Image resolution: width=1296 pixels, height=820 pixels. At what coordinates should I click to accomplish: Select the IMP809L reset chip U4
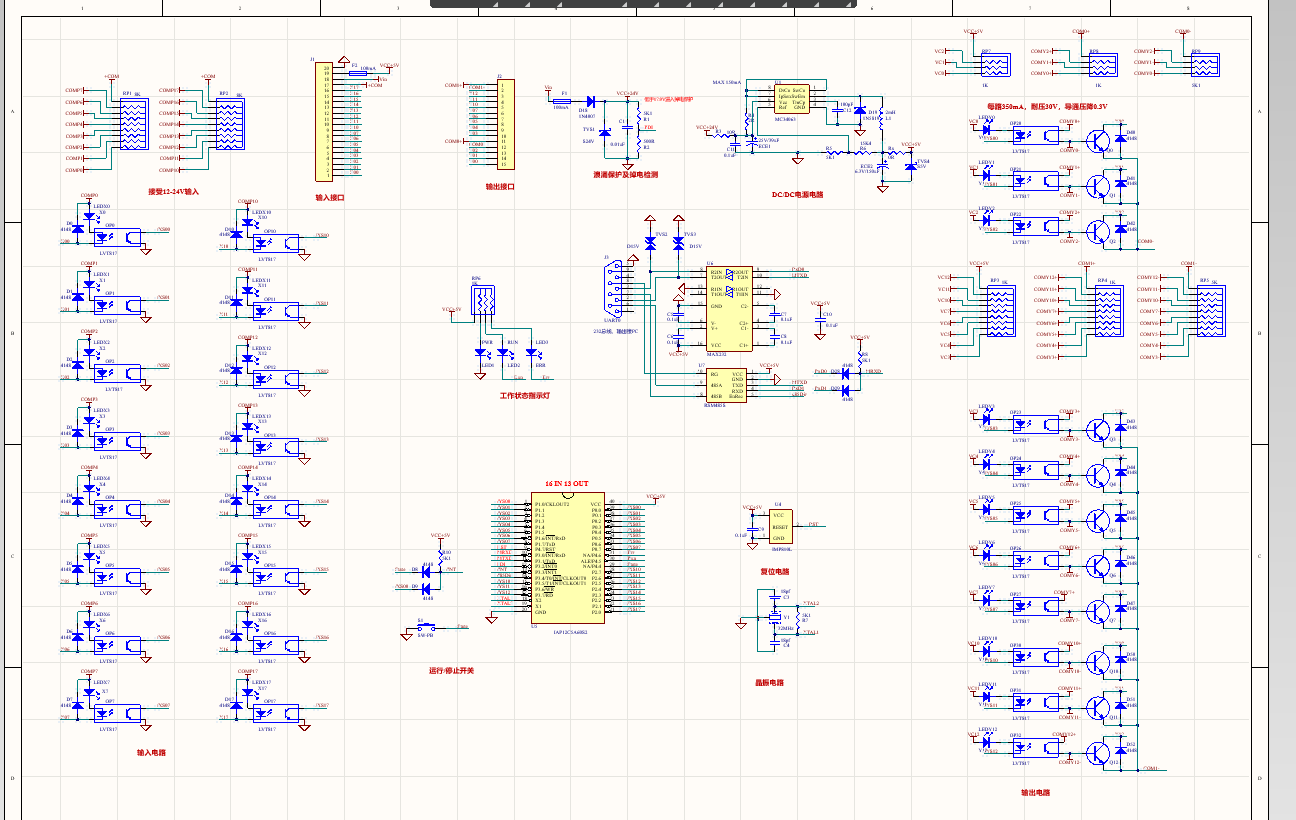pyautogui.click(x=780, y=525)
